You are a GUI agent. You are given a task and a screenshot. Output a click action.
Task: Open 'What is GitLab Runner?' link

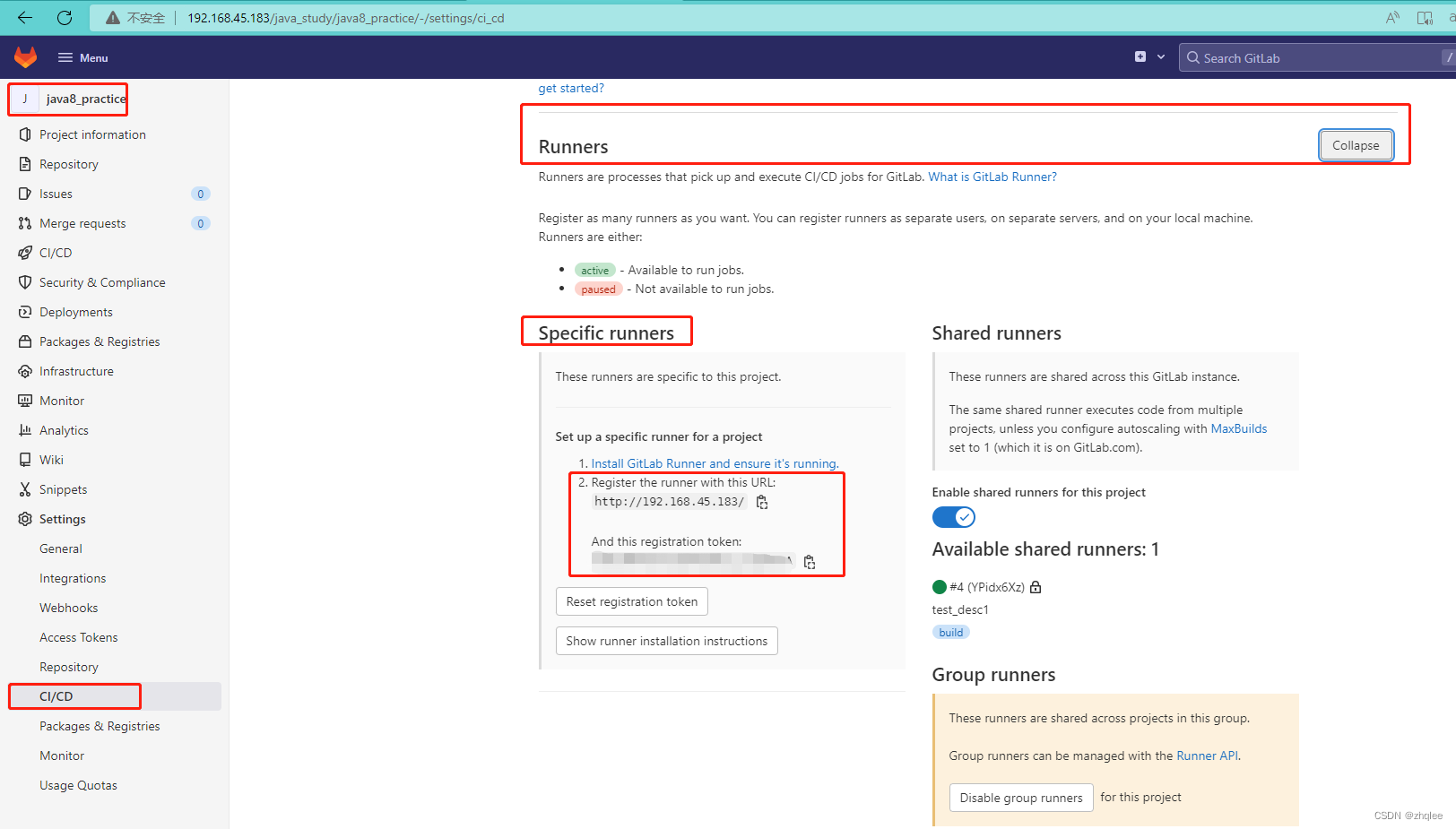coord(992,177)
